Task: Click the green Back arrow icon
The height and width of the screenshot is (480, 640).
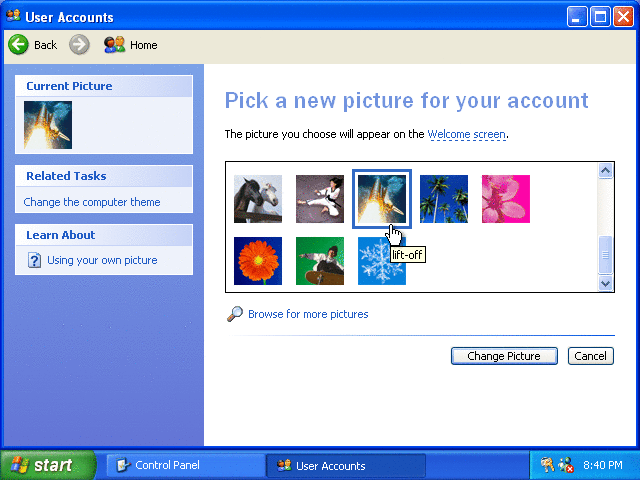Action: [18, 44]
